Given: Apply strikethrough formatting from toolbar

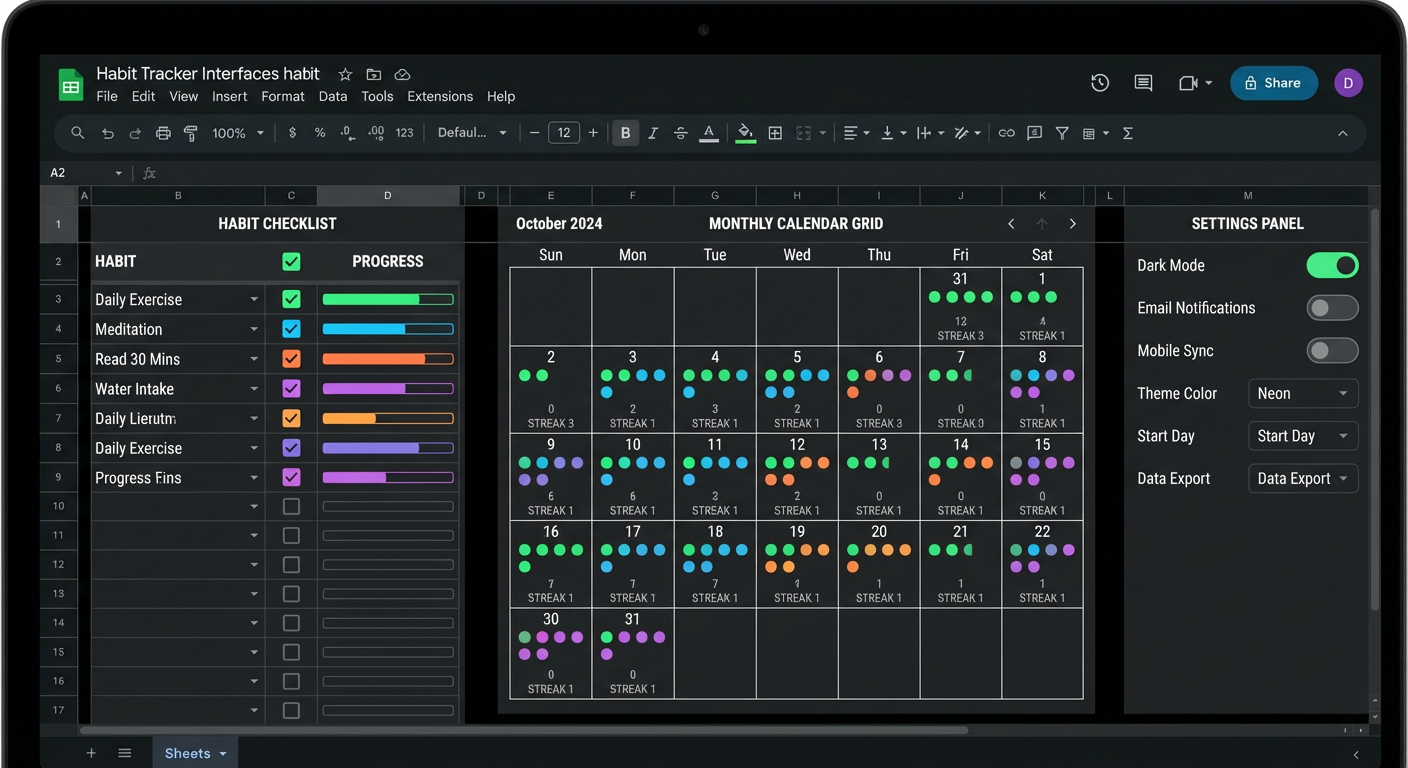Looking at the screenshot, I should click(x=681, y=133).
